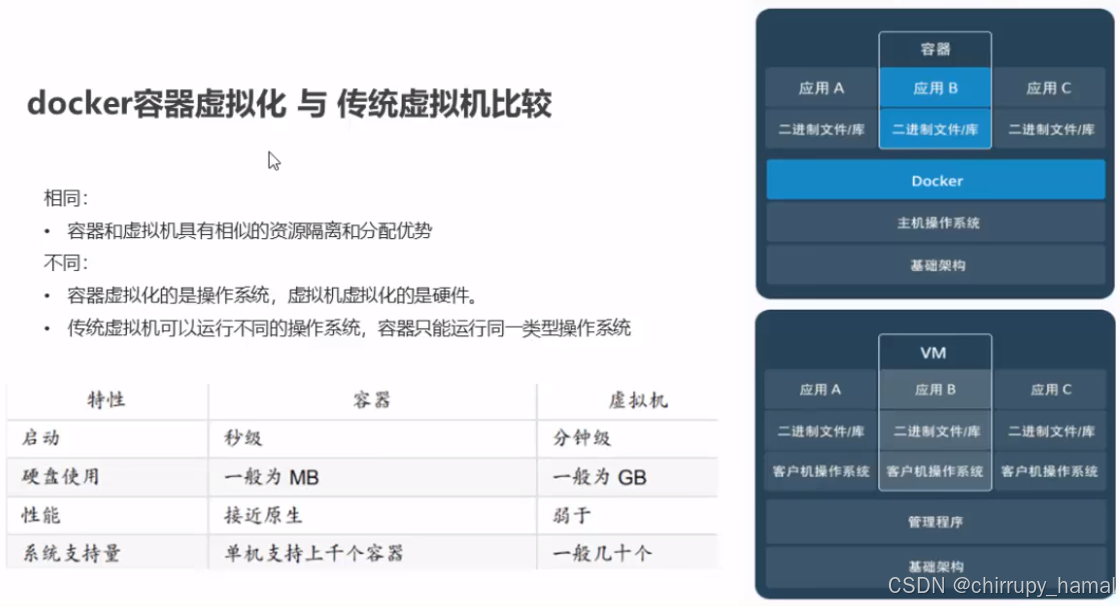Image resolution: width=1120 pixels, height=606 pixels.
Task: Click the Docker layer block in top diagram
Action: pyautogui.click(x=935, y=180)
